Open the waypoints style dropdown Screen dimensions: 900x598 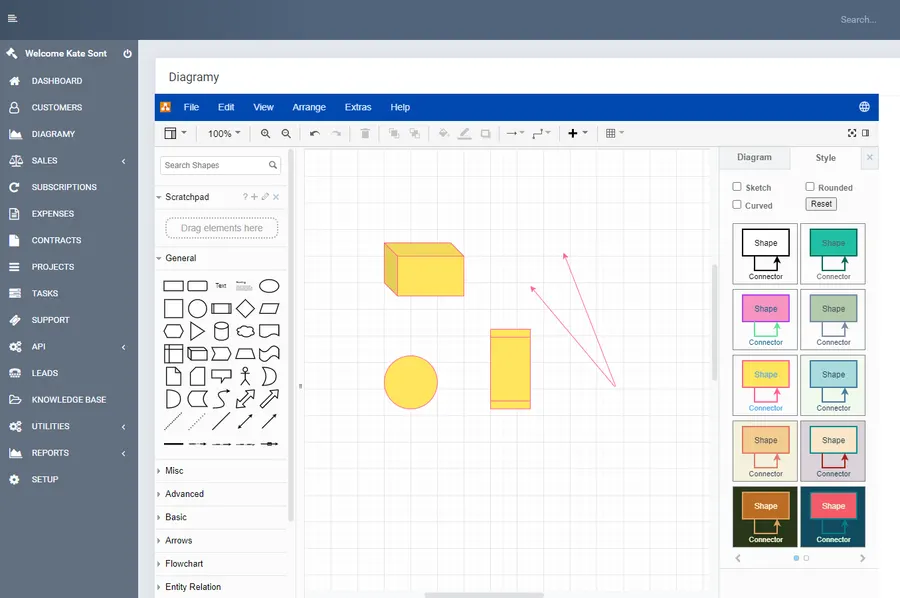click(541, 133)
